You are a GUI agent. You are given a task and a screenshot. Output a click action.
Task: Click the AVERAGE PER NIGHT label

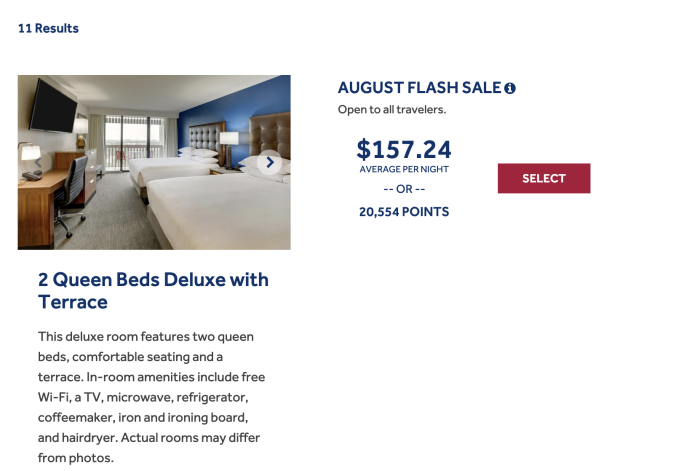coord(404,169)
